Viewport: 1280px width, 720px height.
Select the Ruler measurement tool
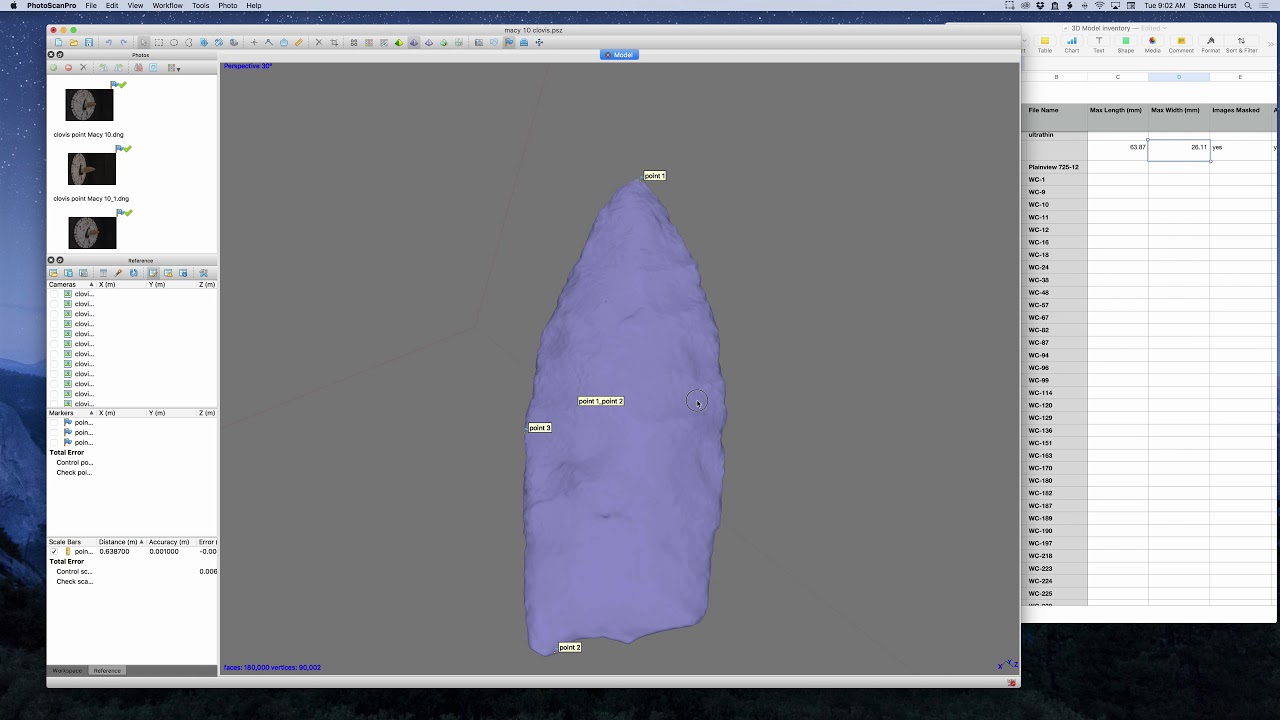[x=298, y=42]
